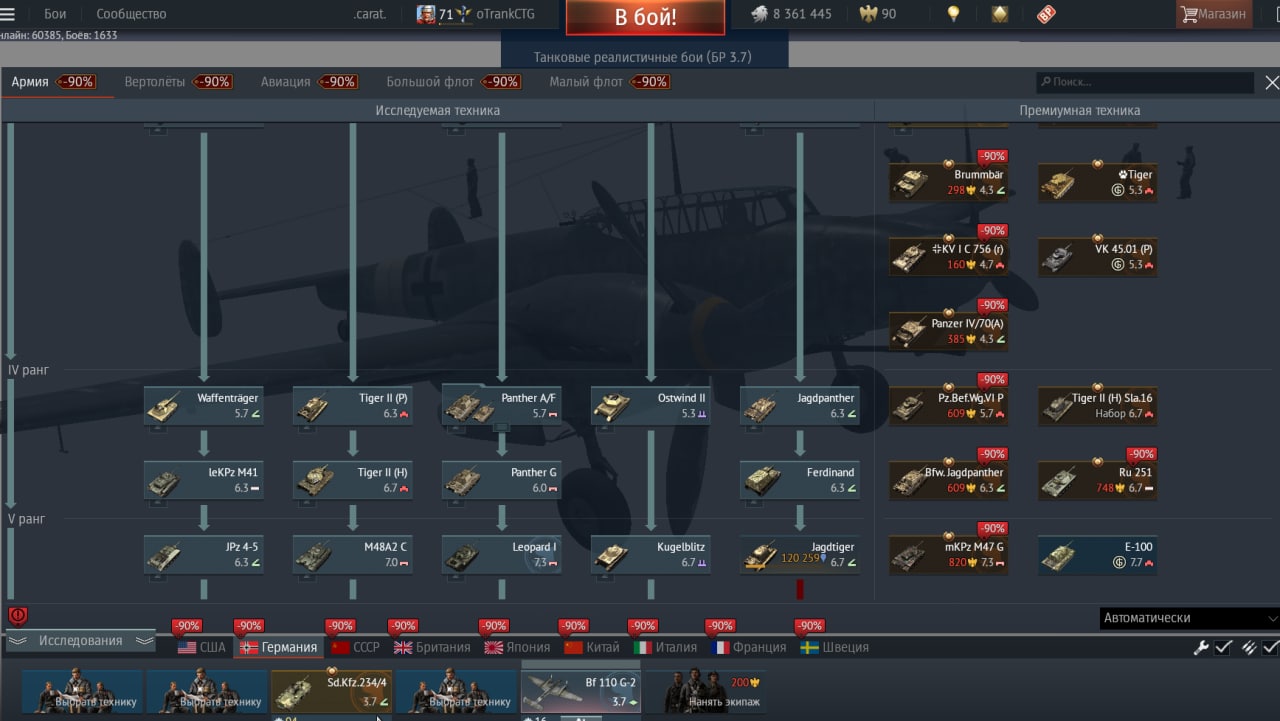1280x721 pixels.
Task: Select the Waffenträger vehicle card
Action: (x=204, y=406)
